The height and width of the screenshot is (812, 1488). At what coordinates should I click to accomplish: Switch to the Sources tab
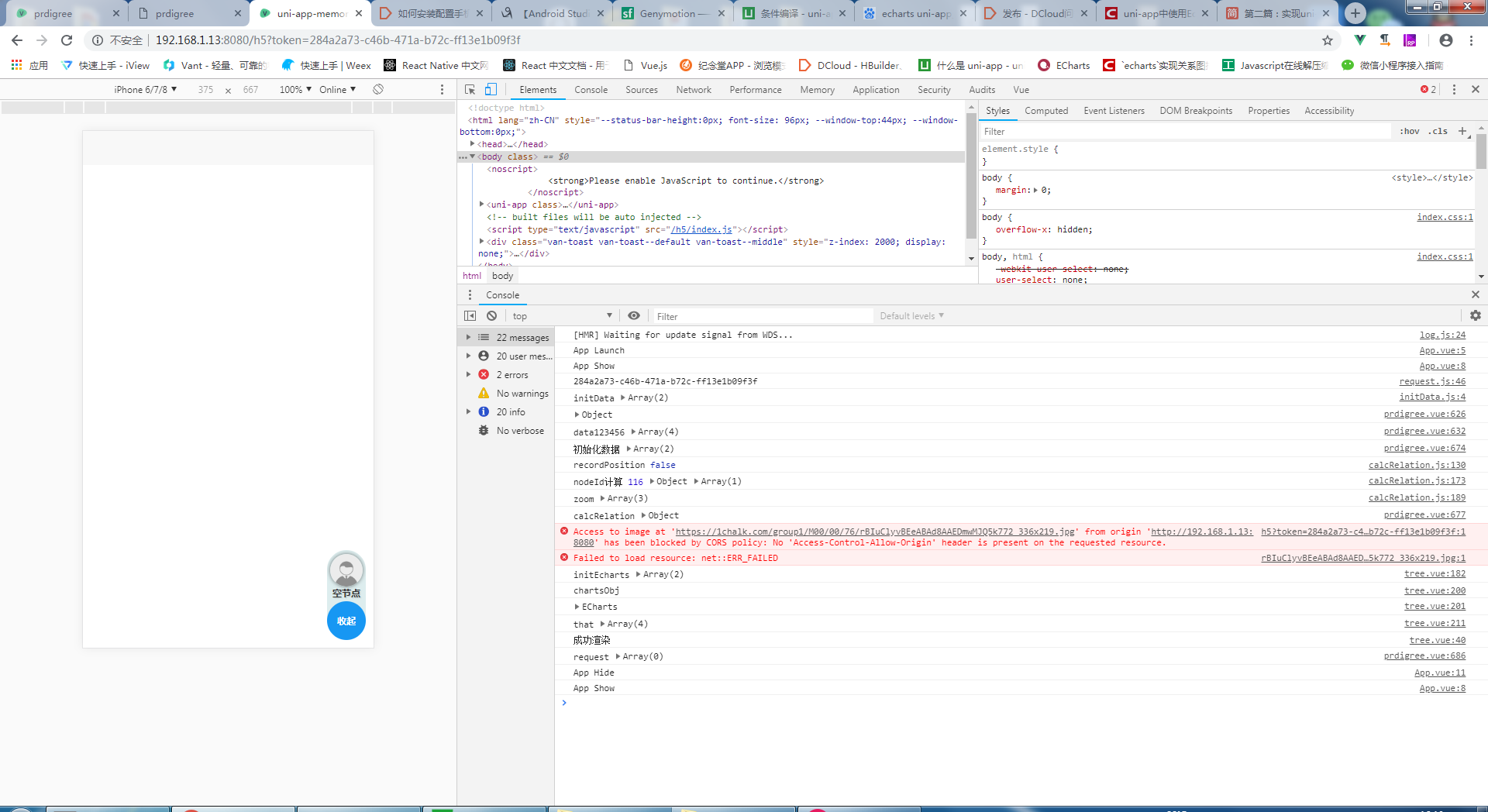(x=642, y=90)
